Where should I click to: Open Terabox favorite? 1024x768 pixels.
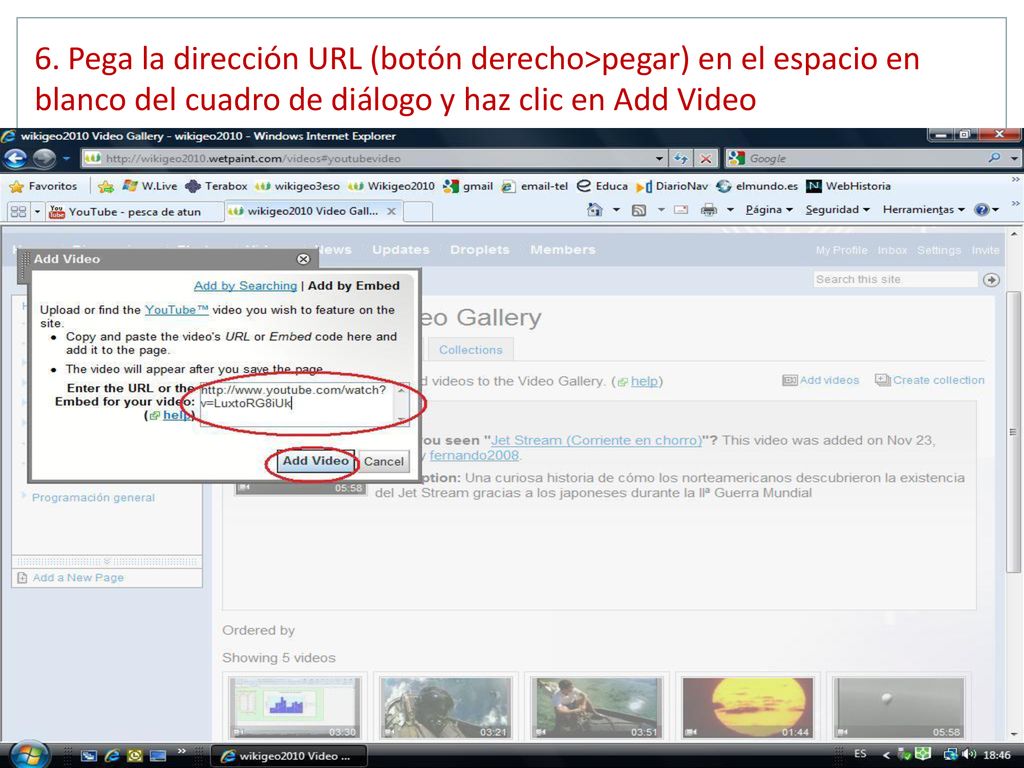point(216,186)
